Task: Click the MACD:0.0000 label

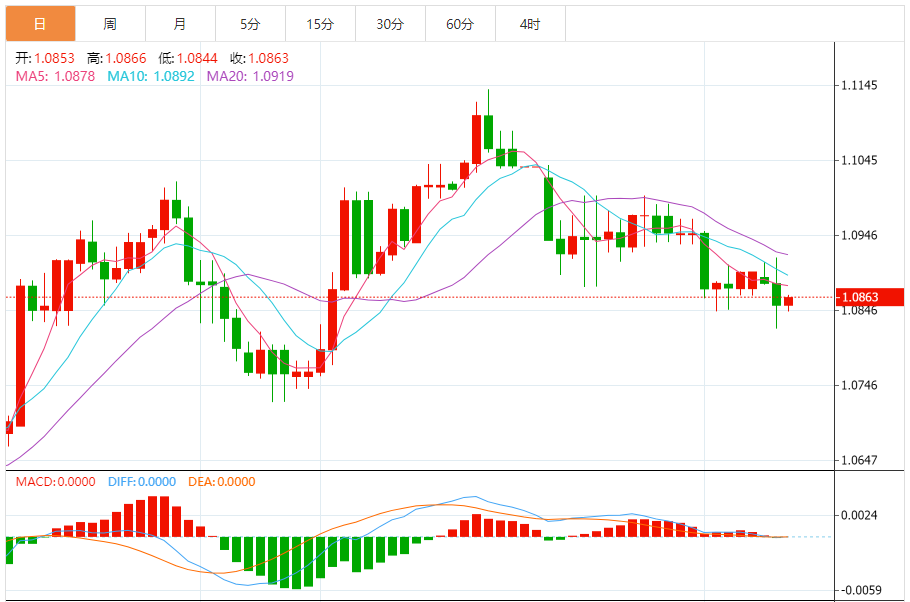Action: coord(55,482)
